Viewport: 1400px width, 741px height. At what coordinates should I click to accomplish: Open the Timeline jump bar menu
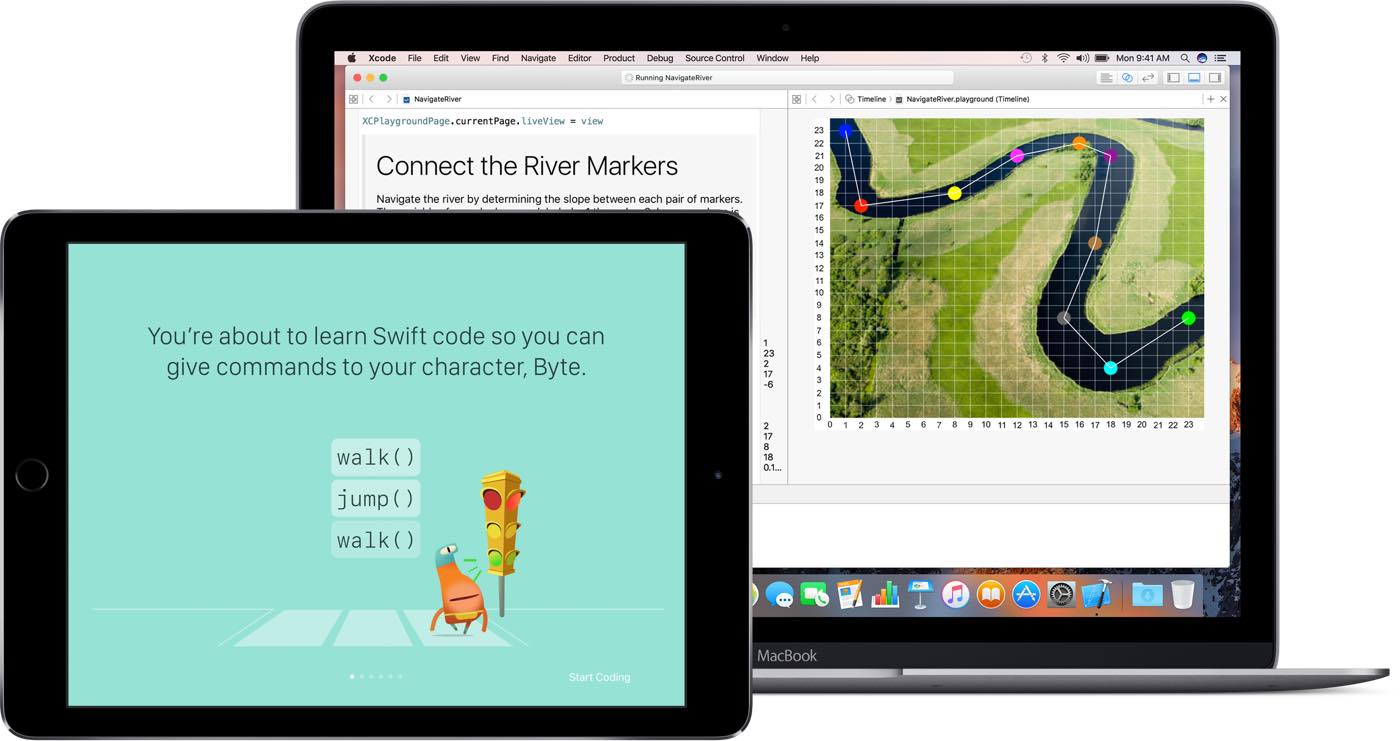pos(865,99)
